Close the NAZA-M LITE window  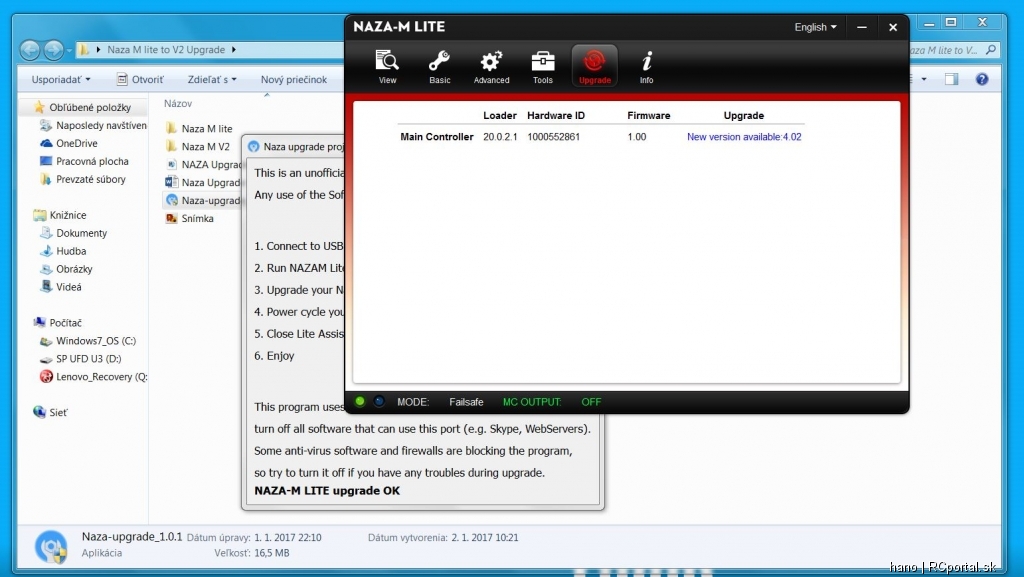click(x=893, y=27)
